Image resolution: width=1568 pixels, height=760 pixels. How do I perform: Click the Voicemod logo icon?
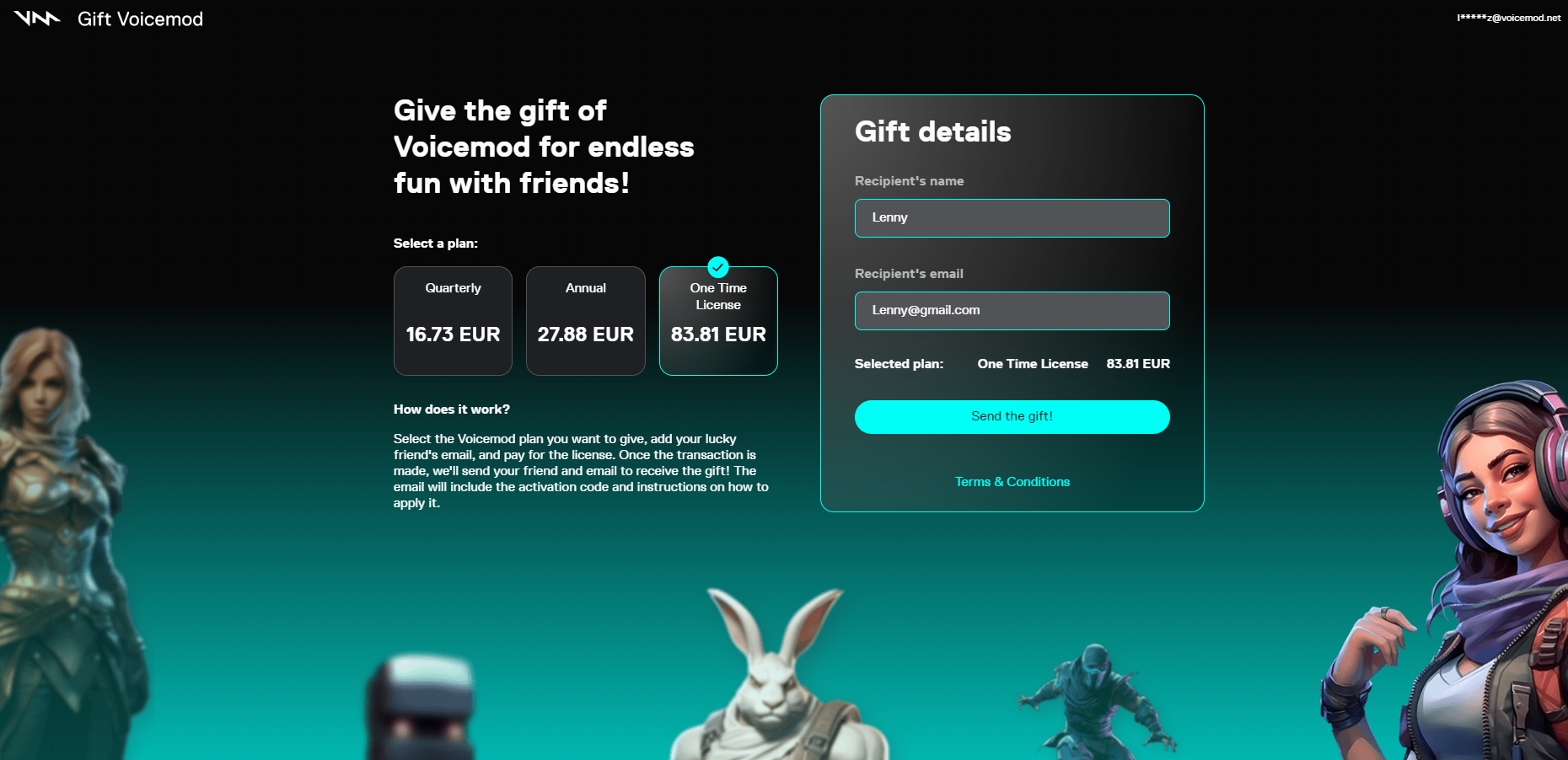click(x=37, y=18)
